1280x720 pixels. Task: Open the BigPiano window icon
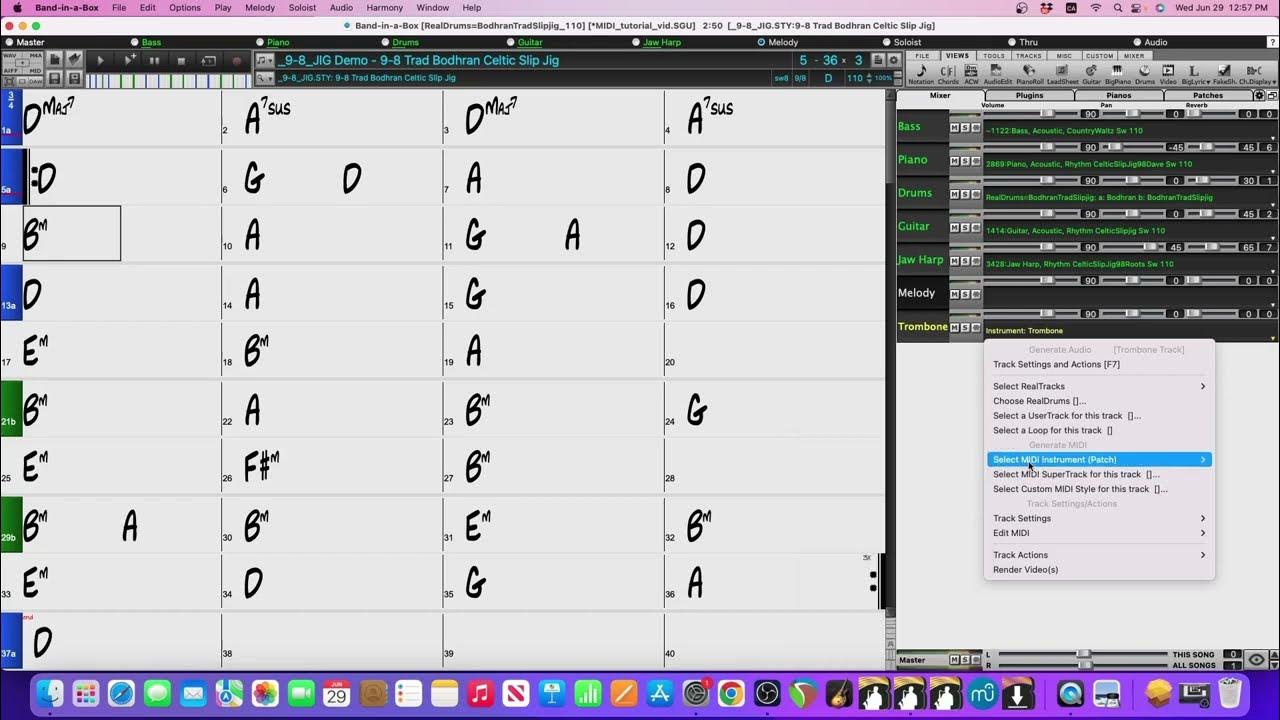click(x=1117, y=72)
